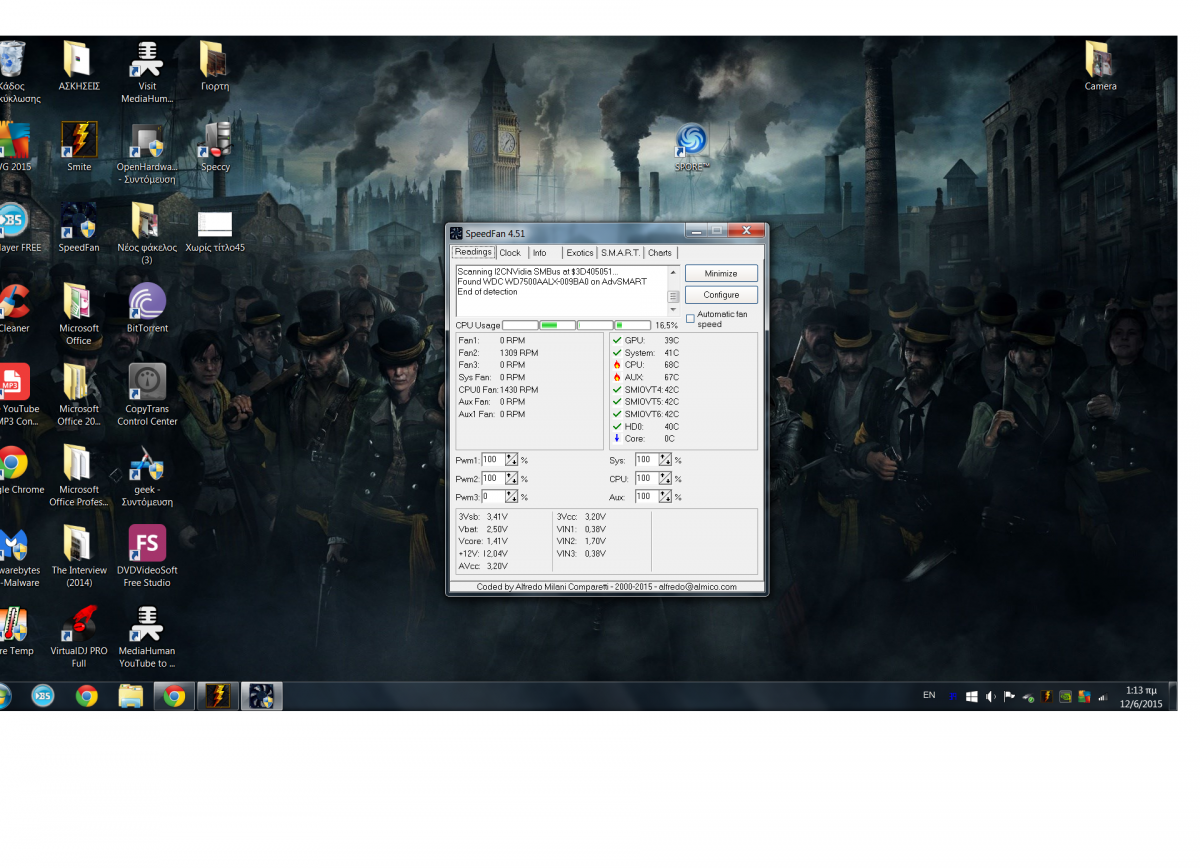This screenshot has width=1200, height=868.
Task: Adjust the Sys speed spinner arrows
Action: pos(666,460)
